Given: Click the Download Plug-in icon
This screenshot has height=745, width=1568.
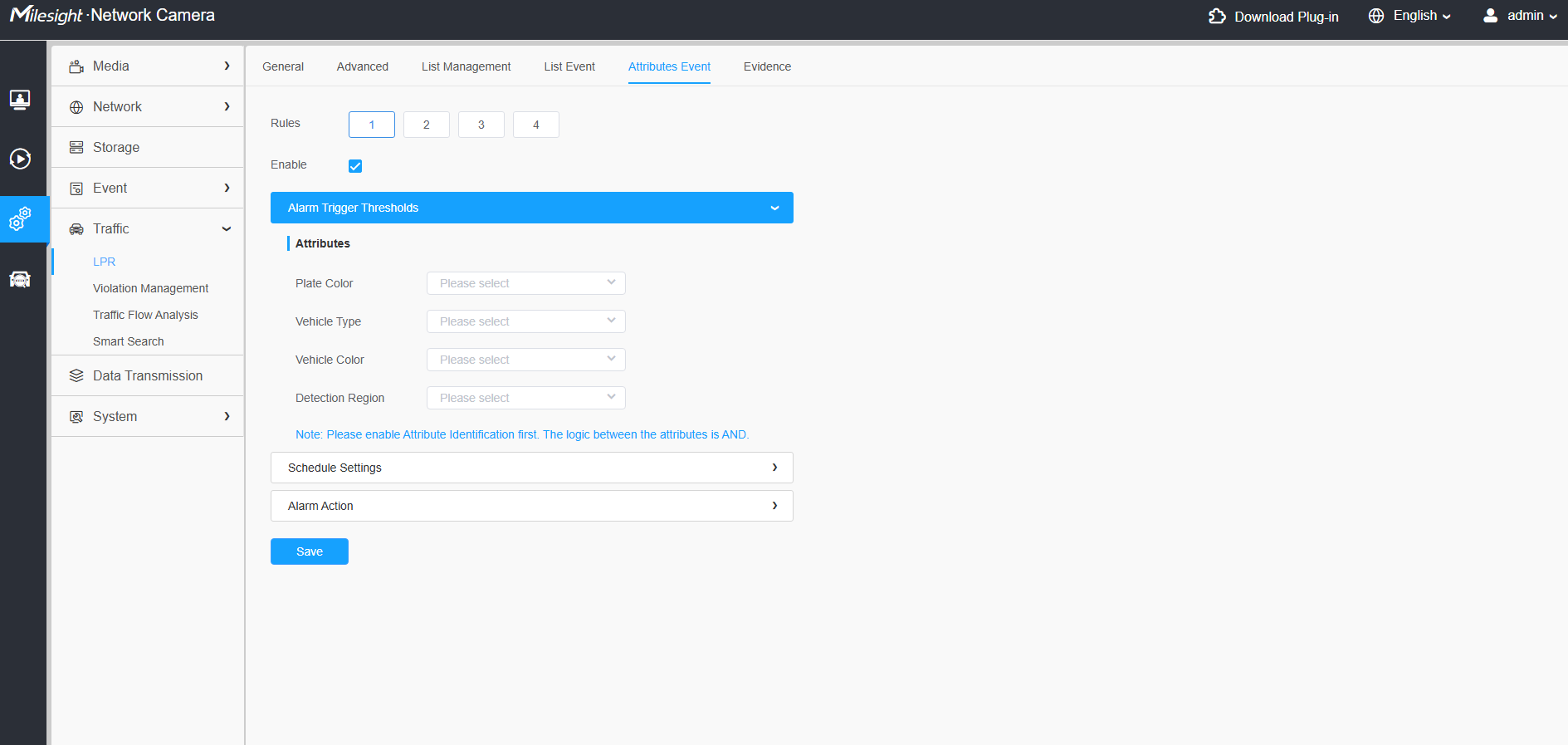Looking at the screenshot, I should click(x=1217, y=16).
